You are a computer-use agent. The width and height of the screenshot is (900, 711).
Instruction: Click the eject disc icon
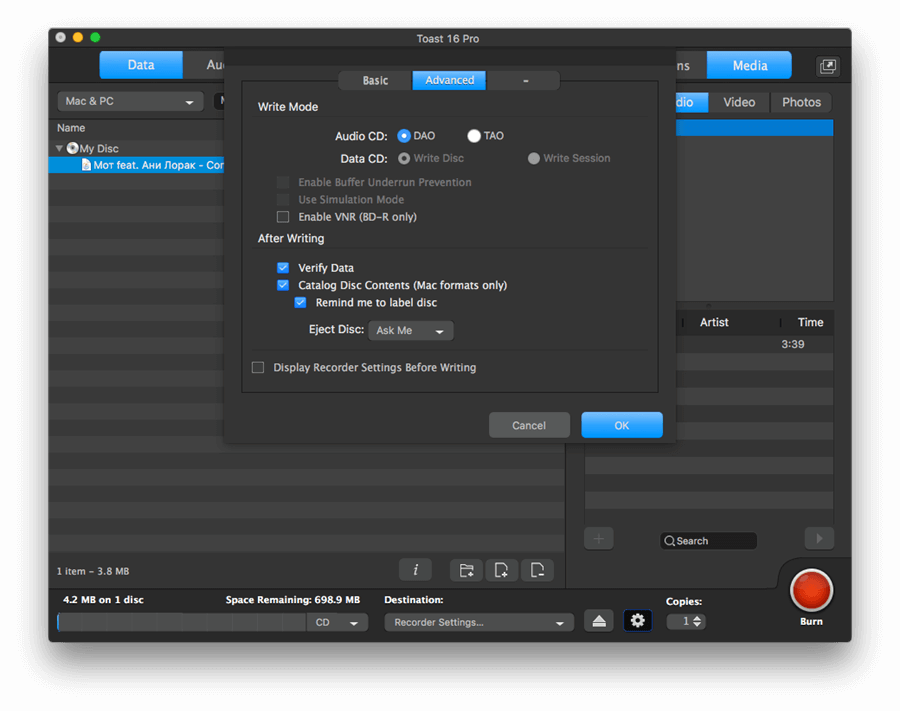click(x=599, y=621)
